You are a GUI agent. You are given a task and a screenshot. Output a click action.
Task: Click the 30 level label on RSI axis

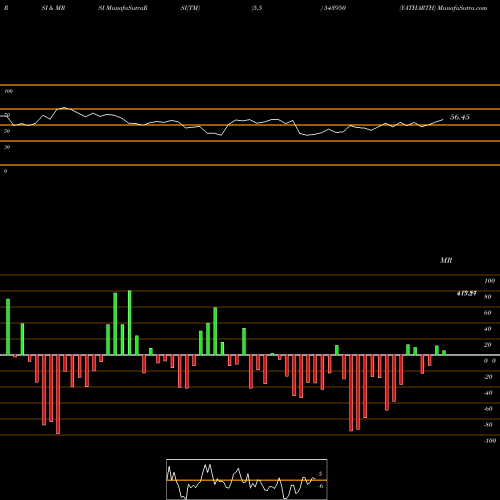7,147
